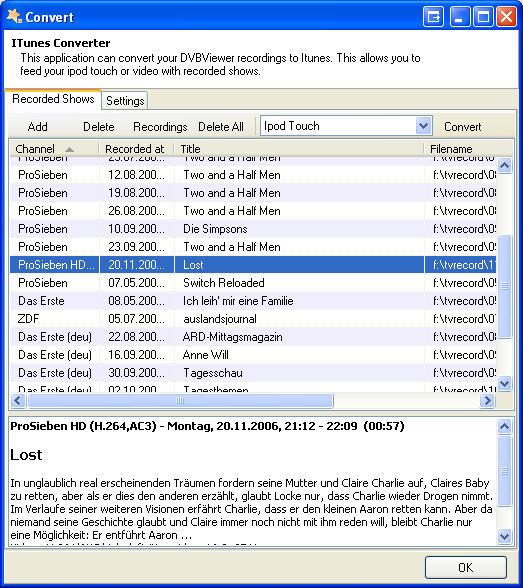The image size is (523, 588).
Task: Click Delete All in the toolbar
Action: click(221, 127)
